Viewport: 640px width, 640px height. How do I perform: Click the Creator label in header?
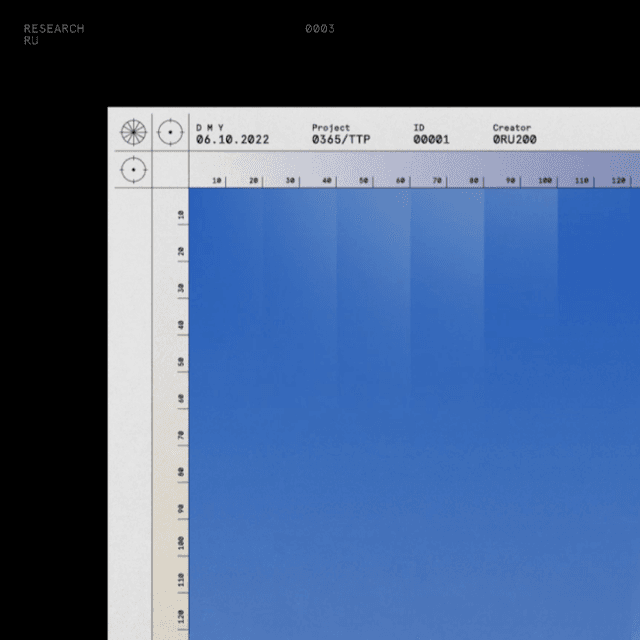coord(511,128)
